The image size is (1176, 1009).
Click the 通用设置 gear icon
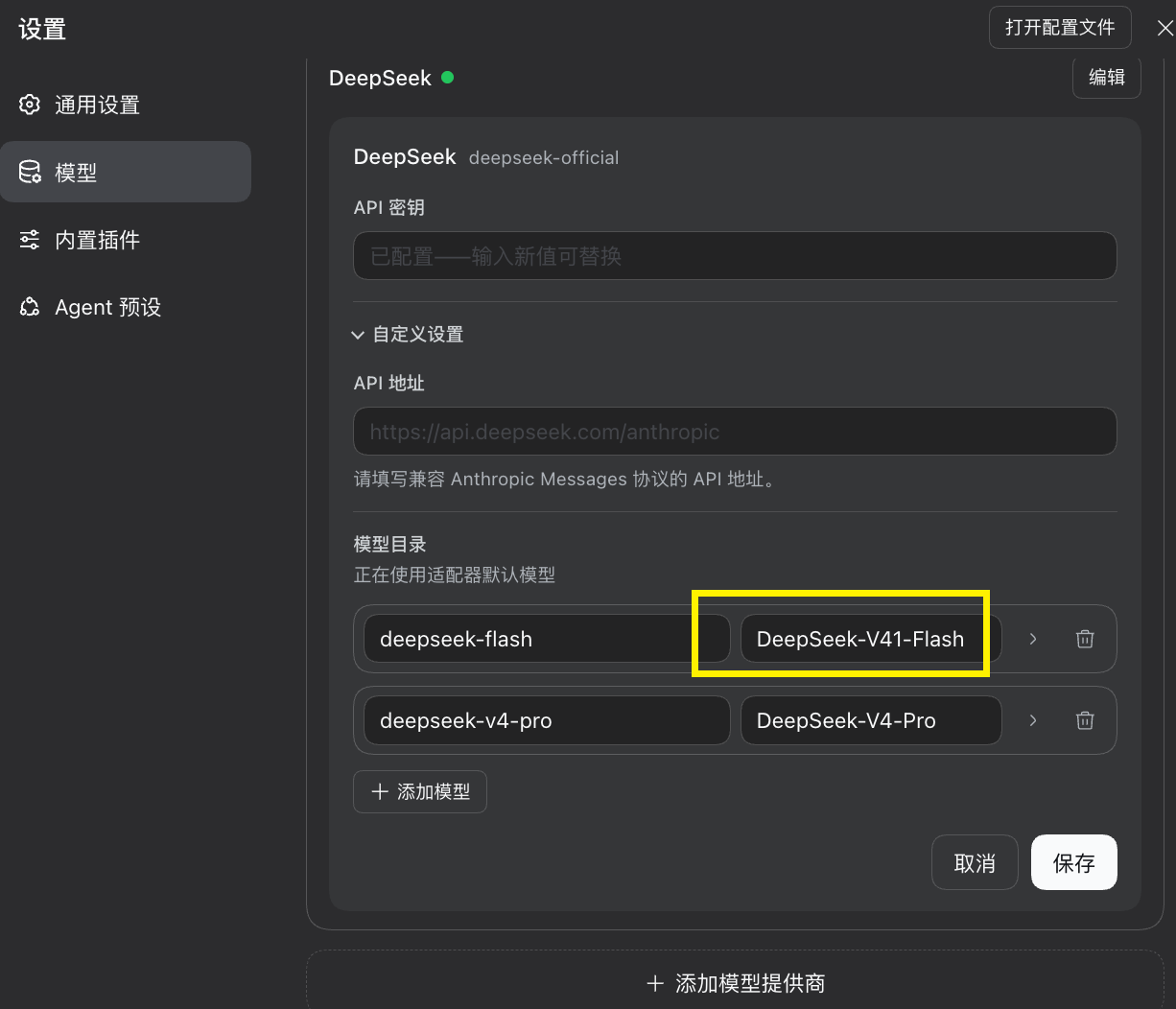pos(30,105)
